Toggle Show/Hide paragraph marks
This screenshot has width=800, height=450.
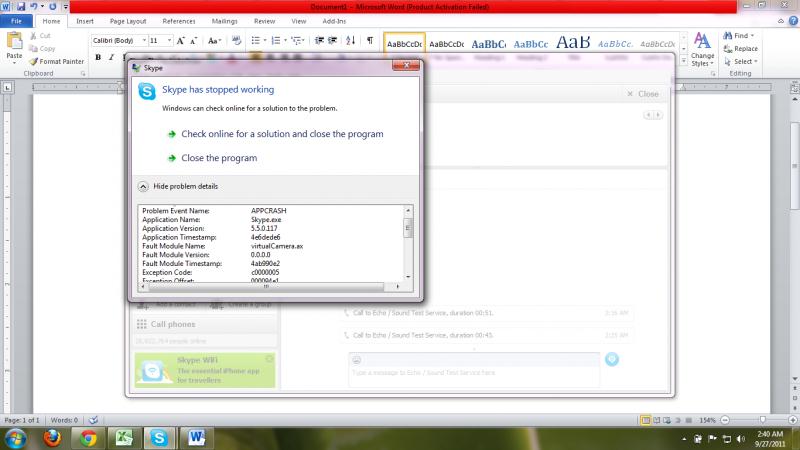point(370,41)
